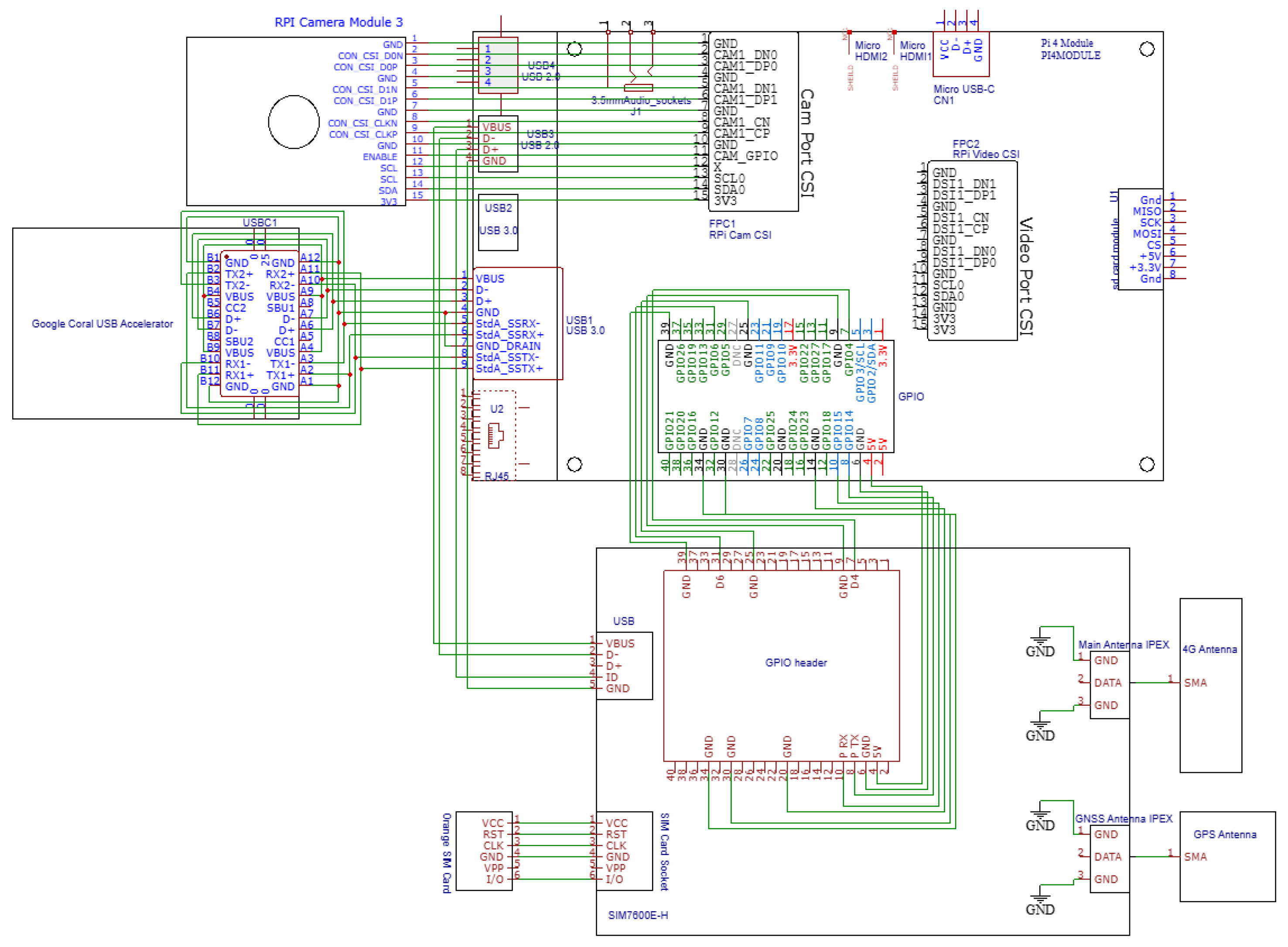Select the top-left mounting hole near USB4
This screenshot has width=1288, height=947.
pos(574,49)
